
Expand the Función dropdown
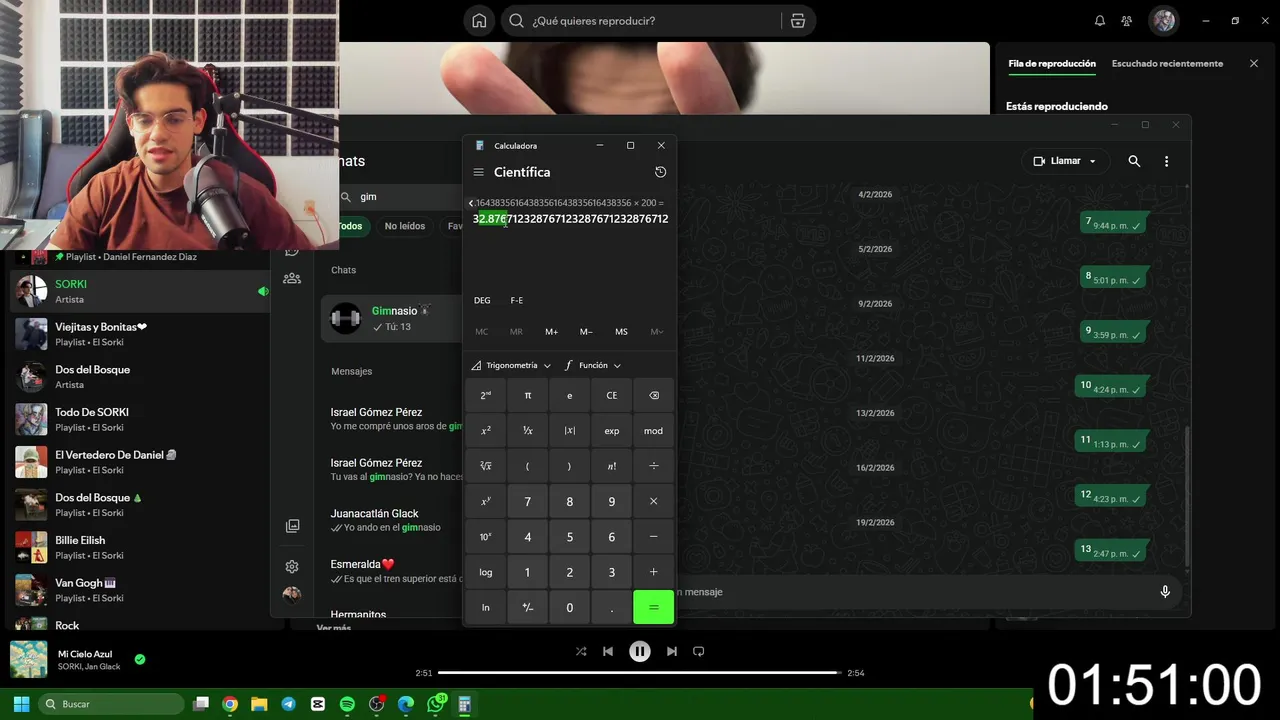(593, 365)
